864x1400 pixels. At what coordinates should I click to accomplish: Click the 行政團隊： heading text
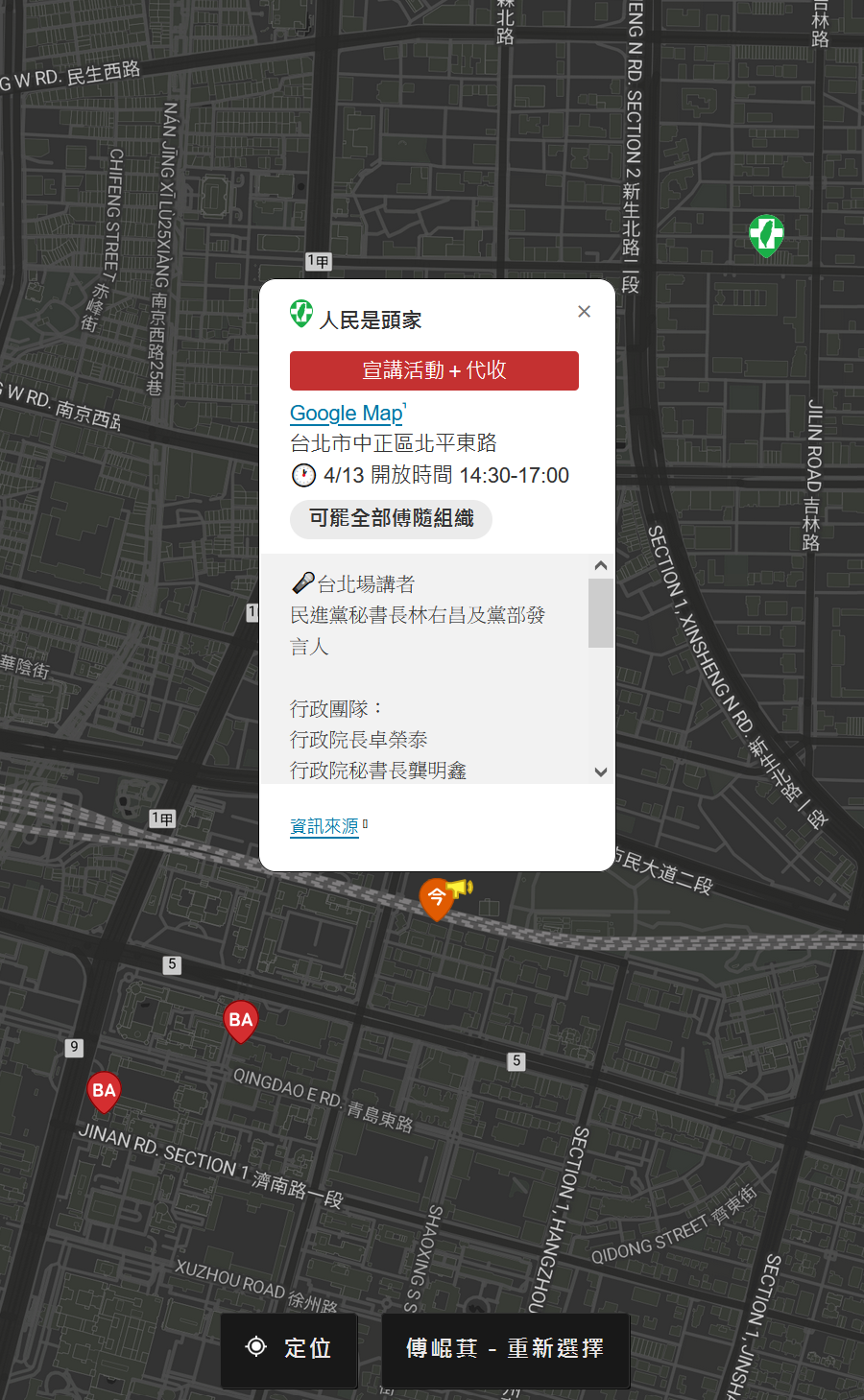click(337, 709)
